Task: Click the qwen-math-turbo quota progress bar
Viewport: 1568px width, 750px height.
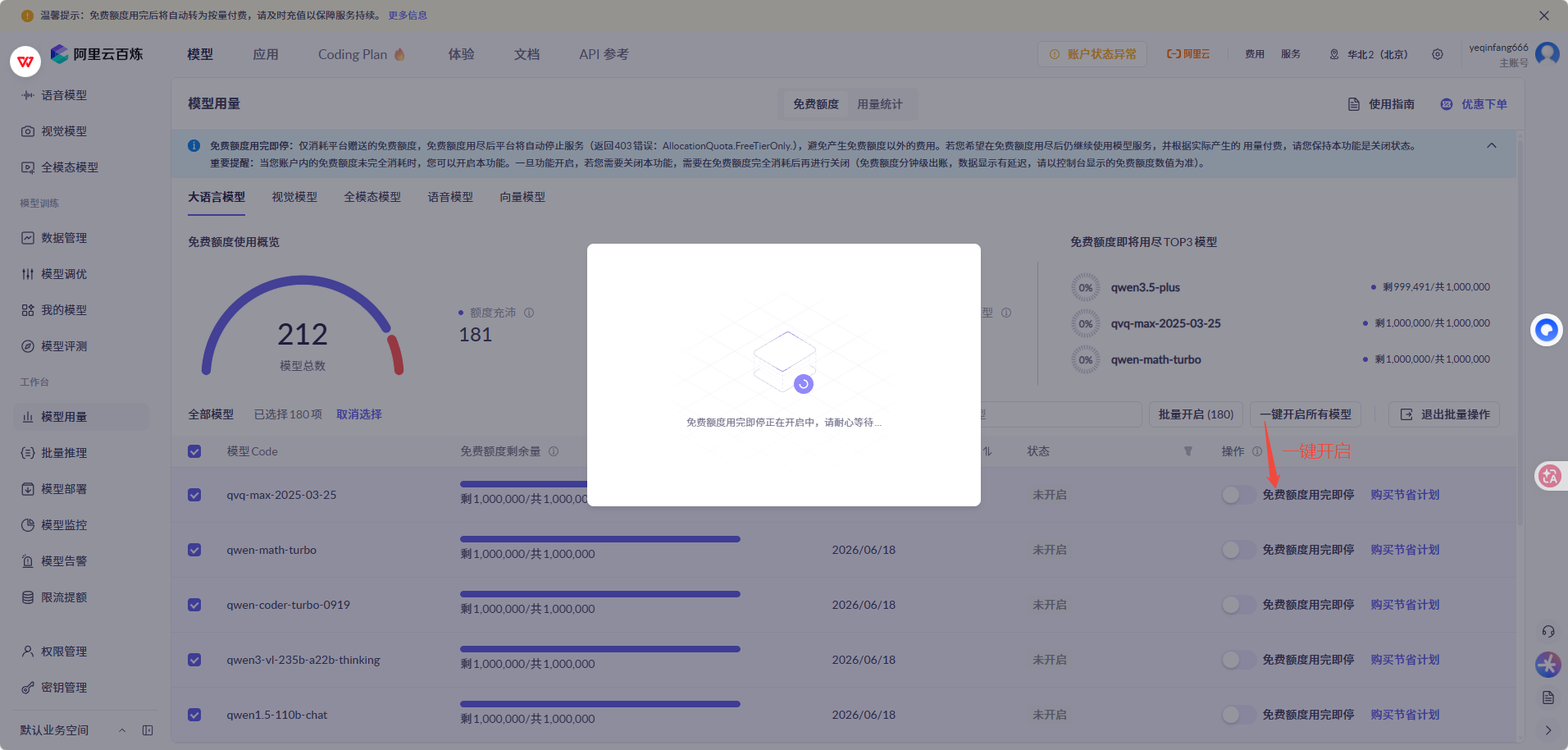Action: pos(600,539)
